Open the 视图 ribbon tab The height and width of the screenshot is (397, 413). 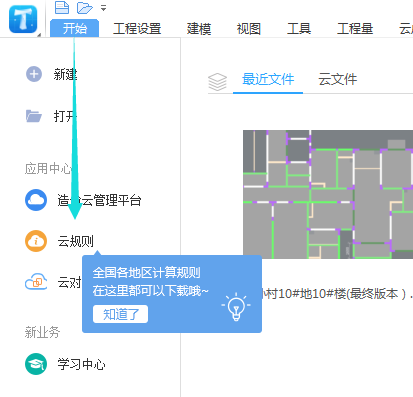click(249, 29)
